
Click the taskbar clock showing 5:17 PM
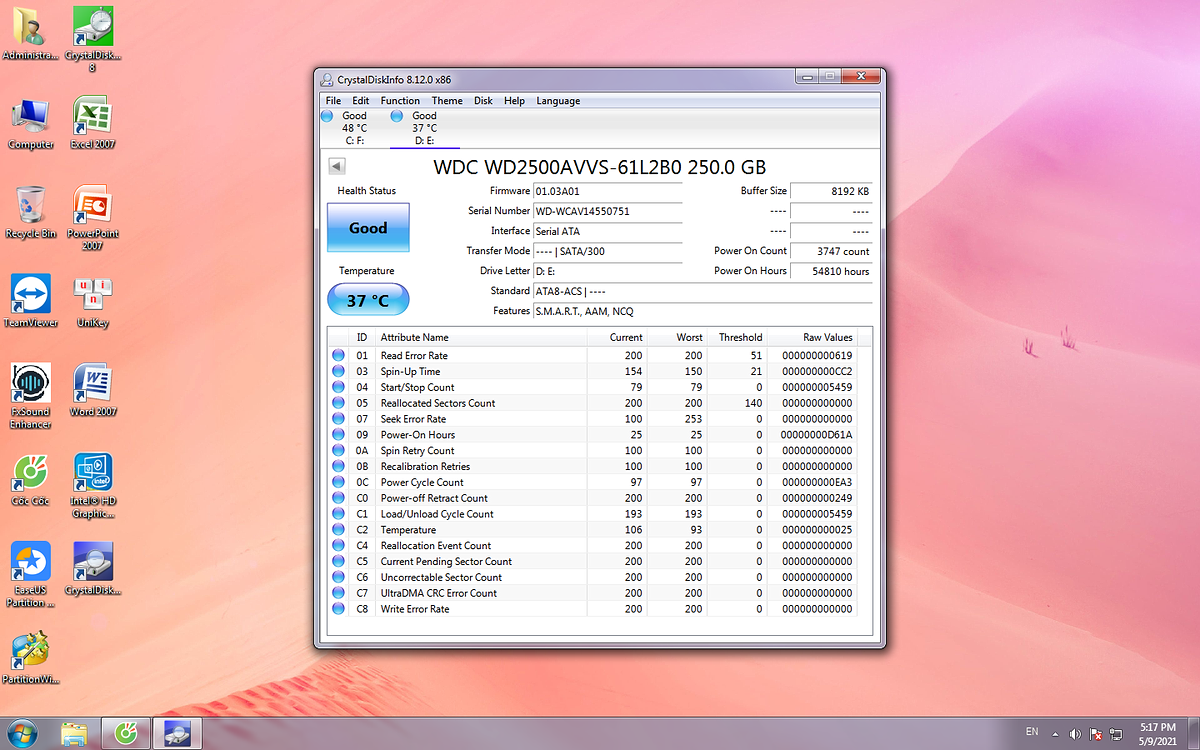click(x=1157, y=734)
